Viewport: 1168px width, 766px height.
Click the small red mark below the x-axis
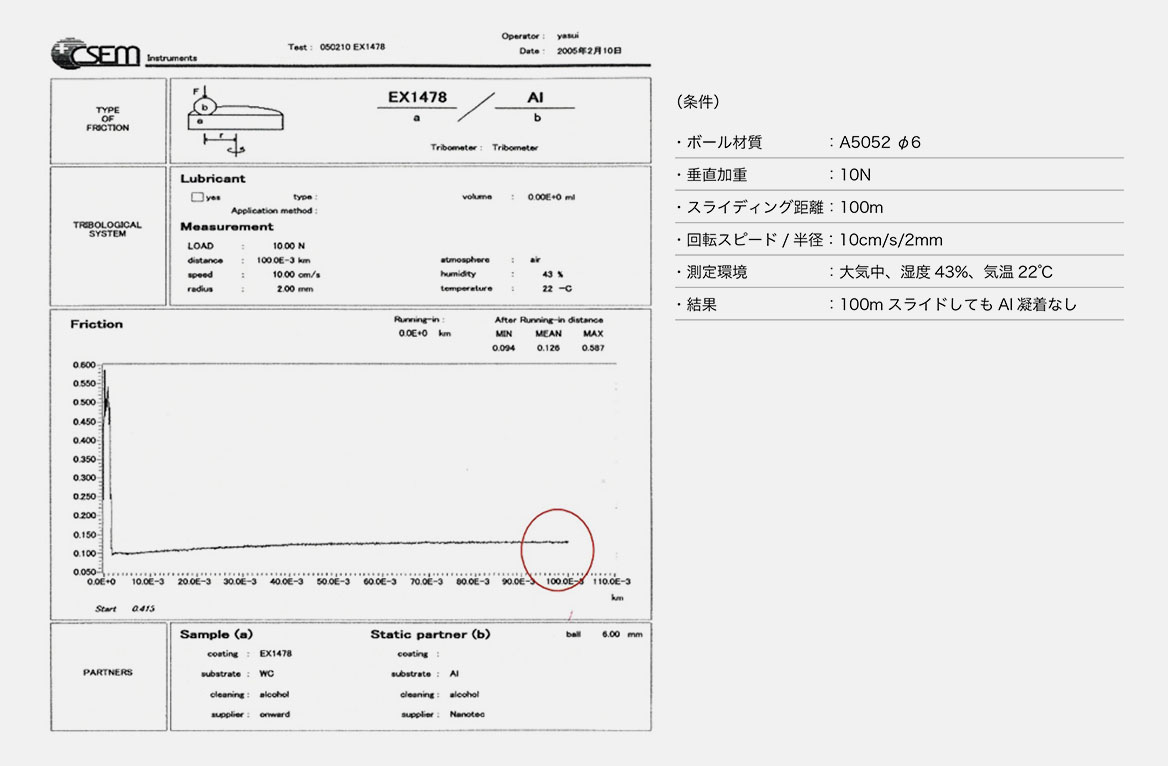(x=570, y=615)
